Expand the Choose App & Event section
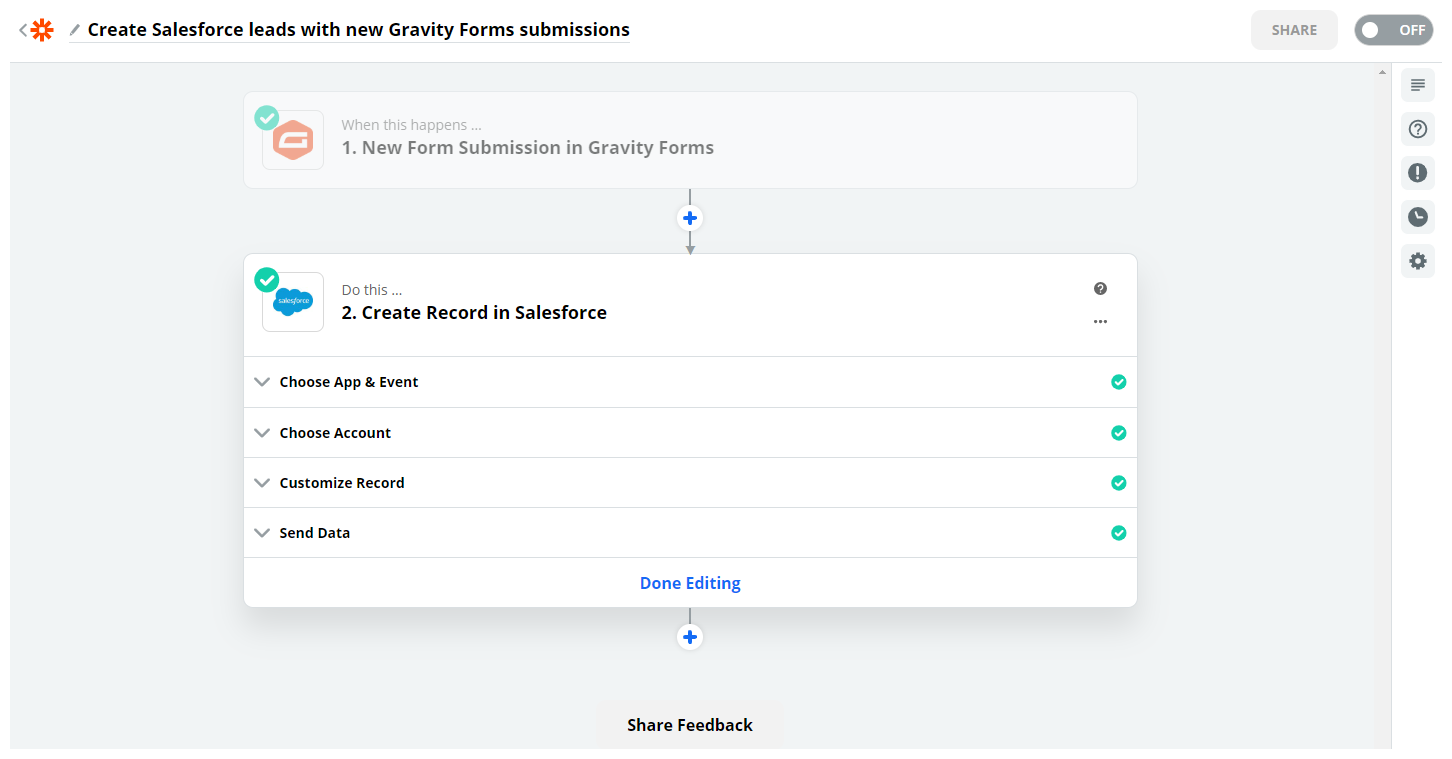 pyautogui.click(x=349, y=382)
